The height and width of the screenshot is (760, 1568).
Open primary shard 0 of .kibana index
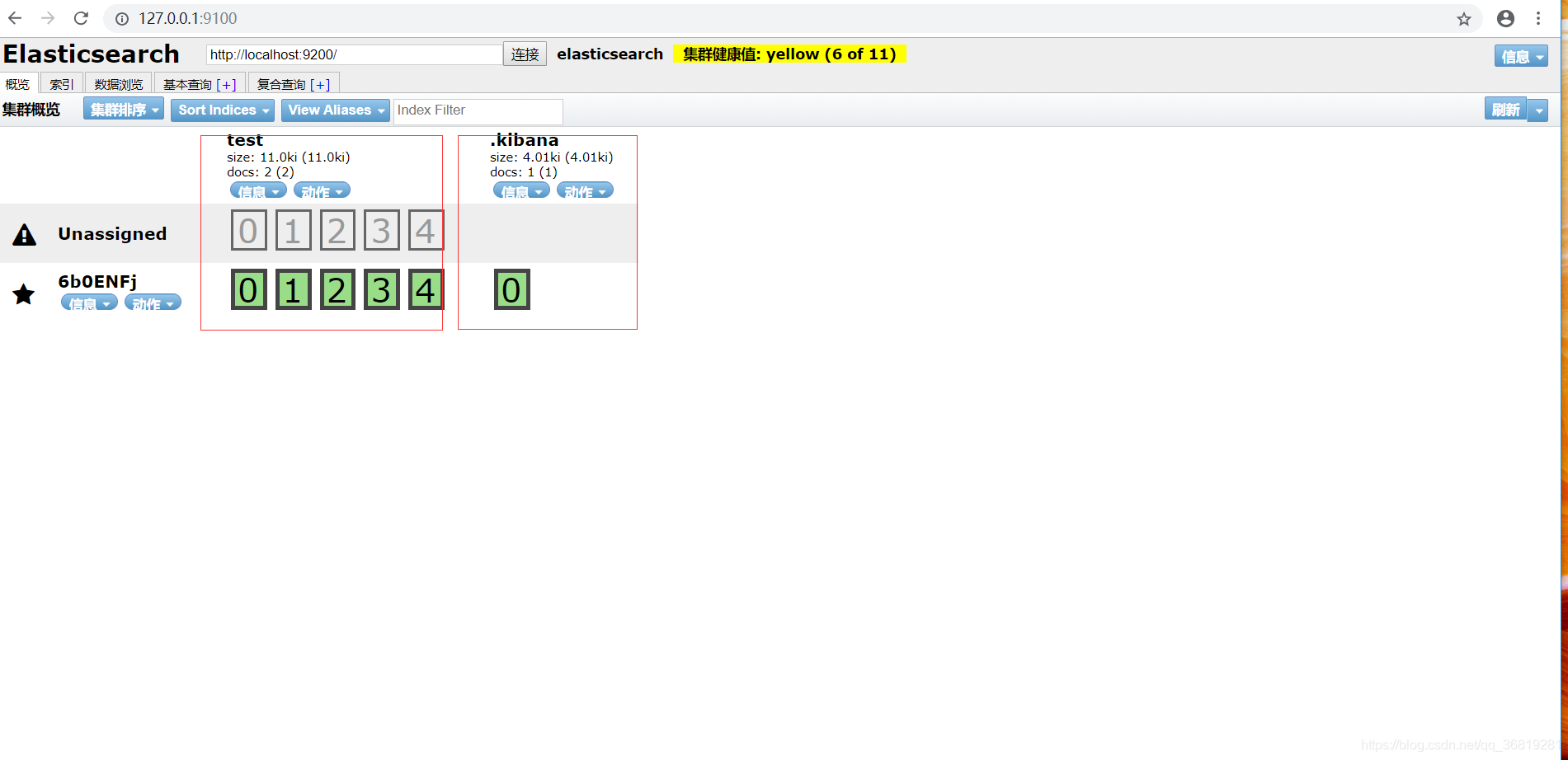[x=511, y=290]
